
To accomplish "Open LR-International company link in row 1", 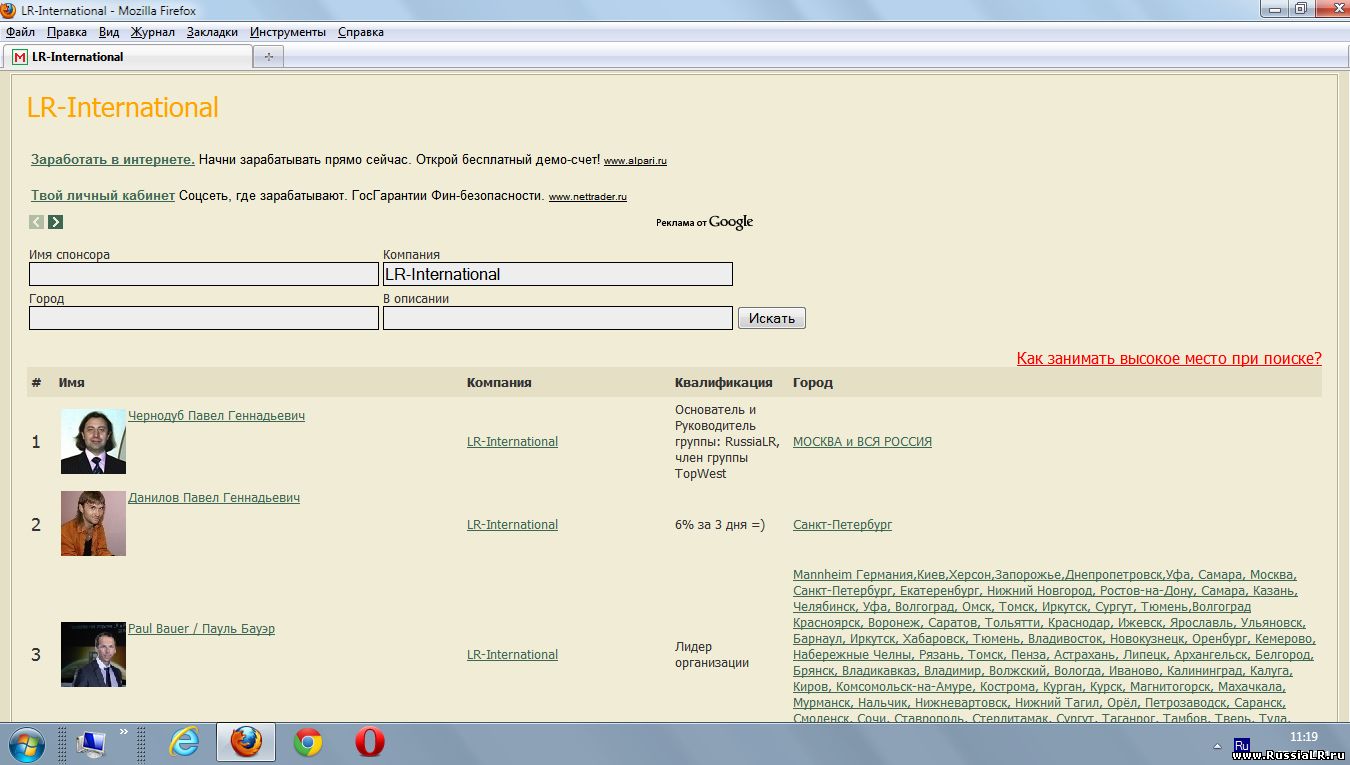I will [x=512, y=442].
